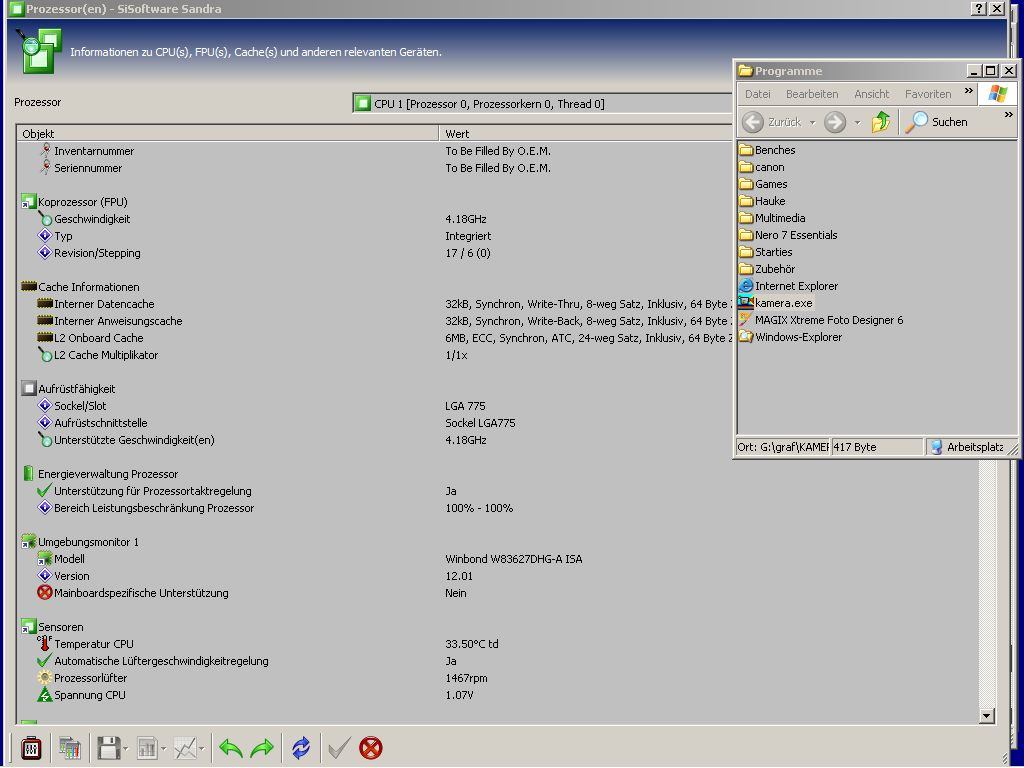Click the Objekt column header
Viewport: 1024px width, 768px height.
tap(228, 133)
